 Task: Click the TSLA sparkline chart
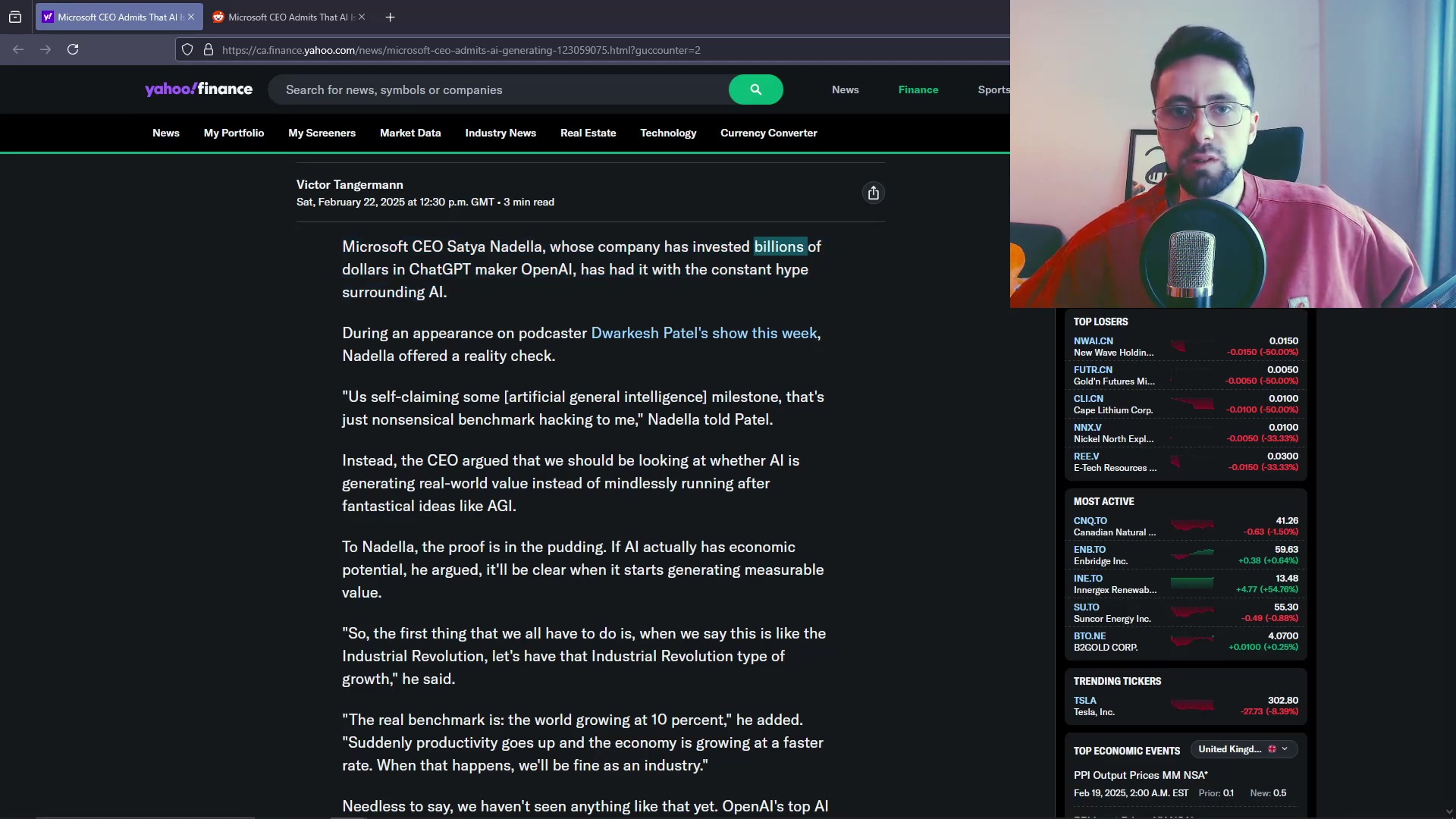(1192, 705)
